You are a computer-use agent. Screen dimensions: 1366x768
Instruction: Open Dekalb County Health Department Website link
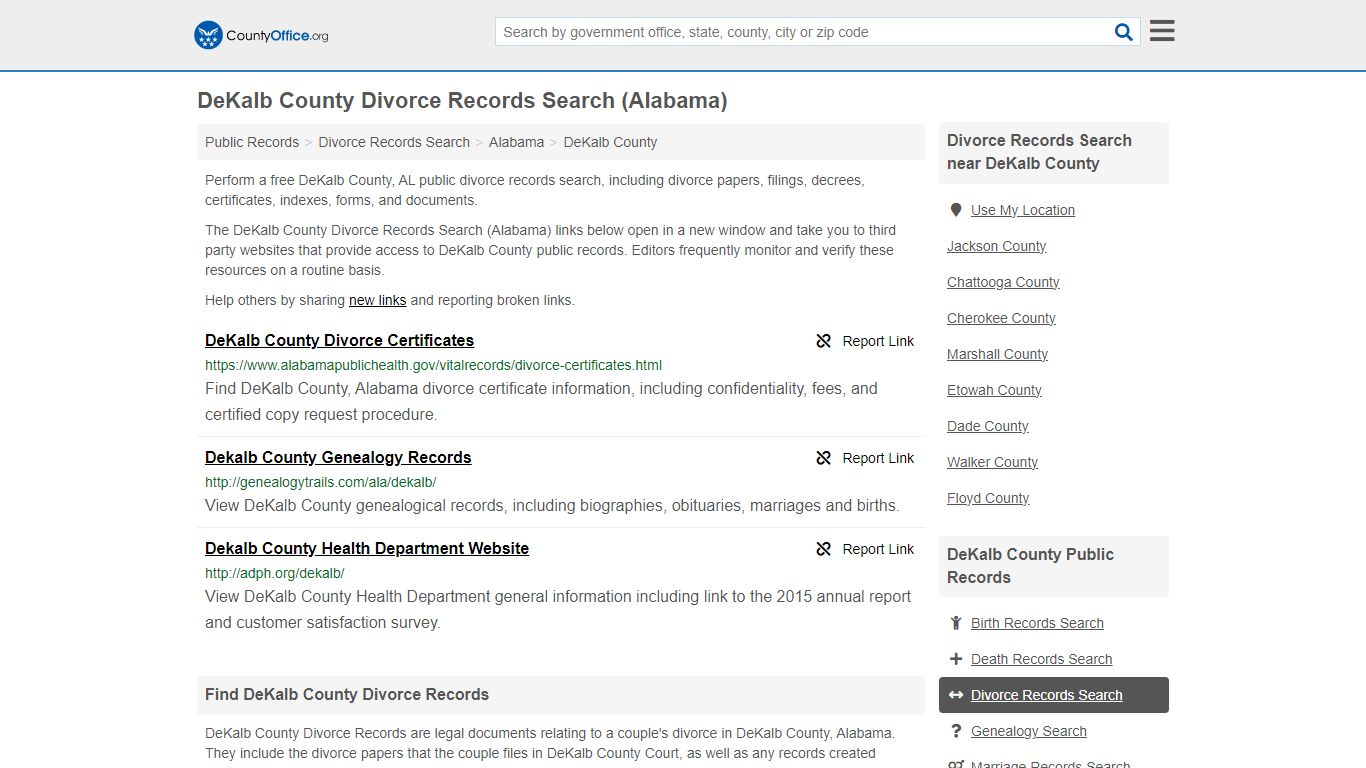point(367,548)
